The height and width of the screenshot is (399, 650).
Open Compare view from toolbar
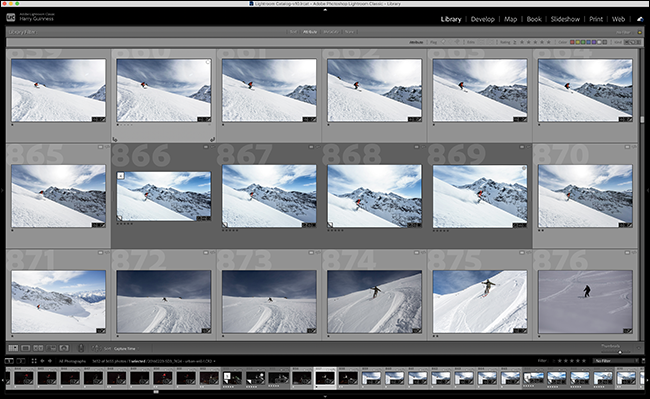pos(38,348)
